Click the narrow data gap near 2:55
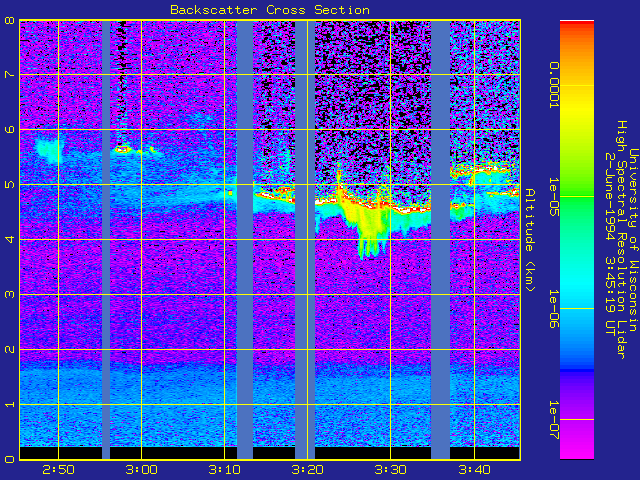This screenshot has height=480, width=640. [x=106, y=240]
